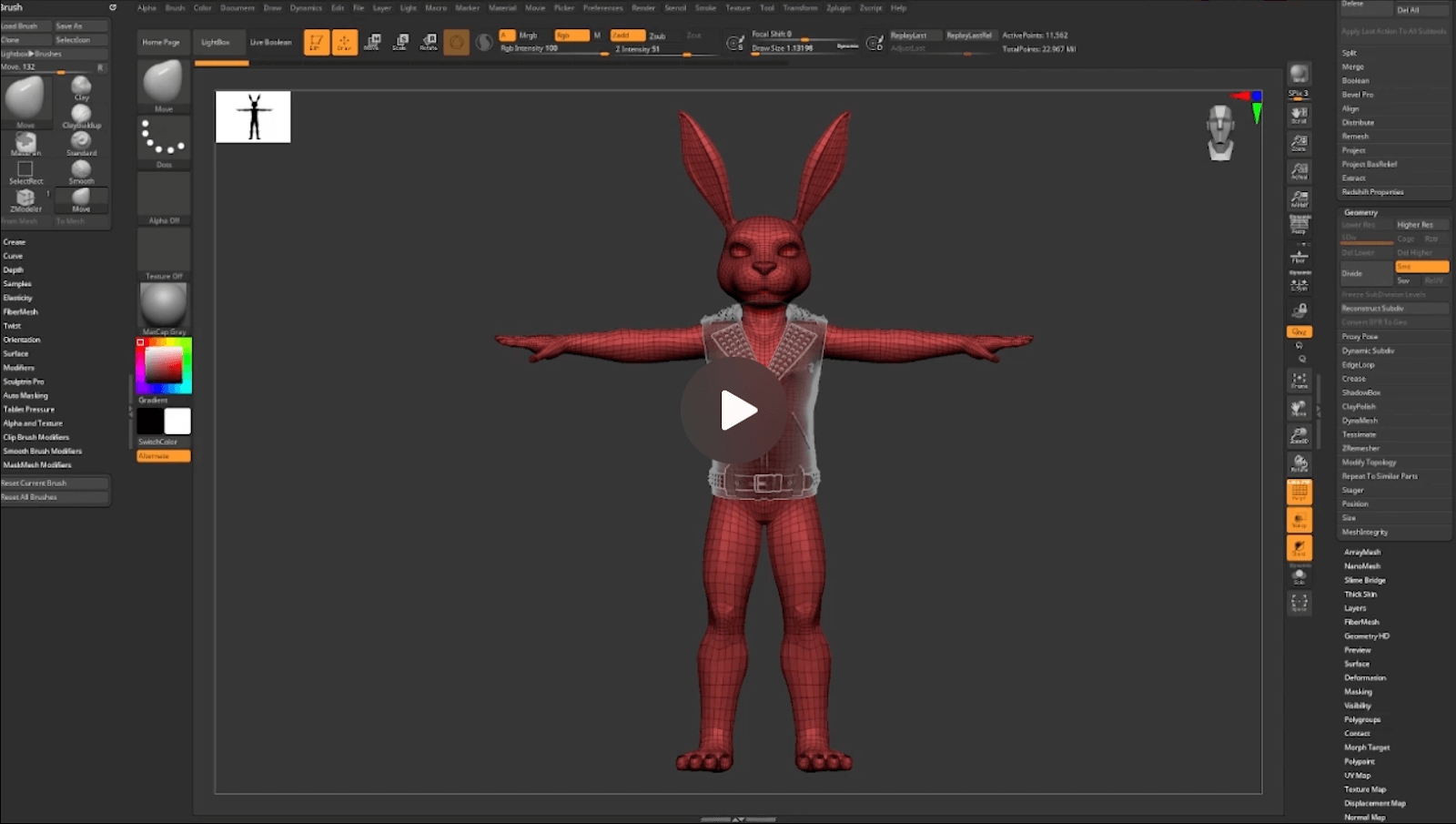Toggle the Smt smoothing option
Image resolution: width=1456 pixels, height=824 pixels.
tap(1421, 267)
